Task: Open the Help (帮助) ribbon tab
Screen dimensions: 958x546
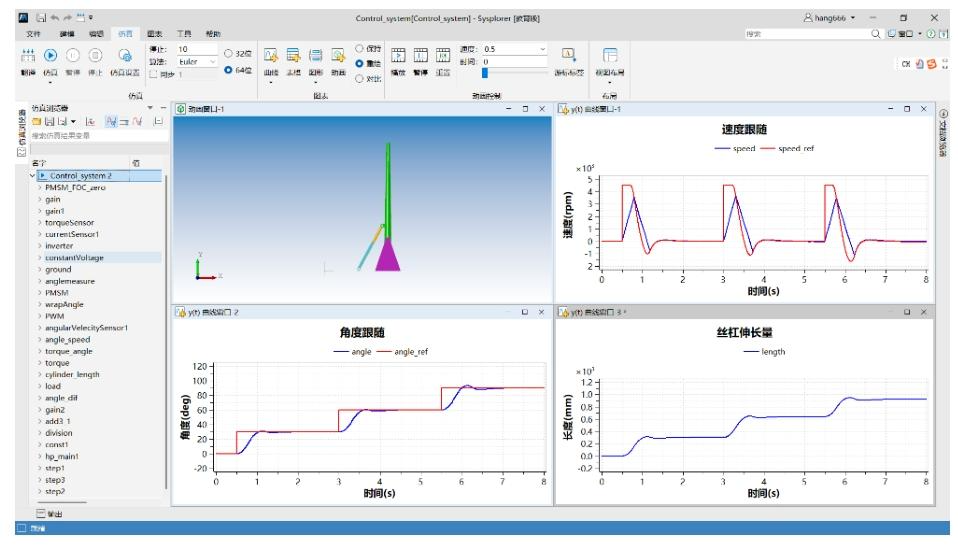Action: pos(213,34)
